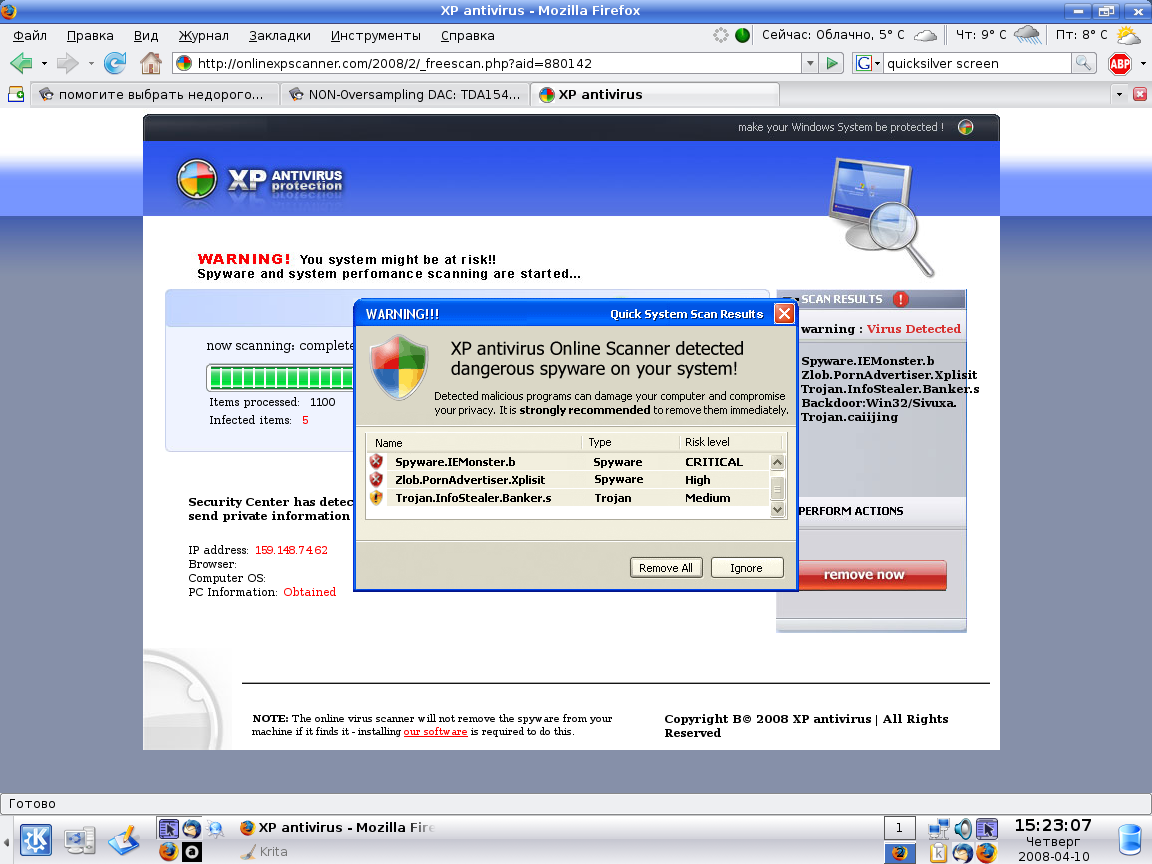Open the Справка menu
Screen dimensions: 1152x864
[468, 35]
